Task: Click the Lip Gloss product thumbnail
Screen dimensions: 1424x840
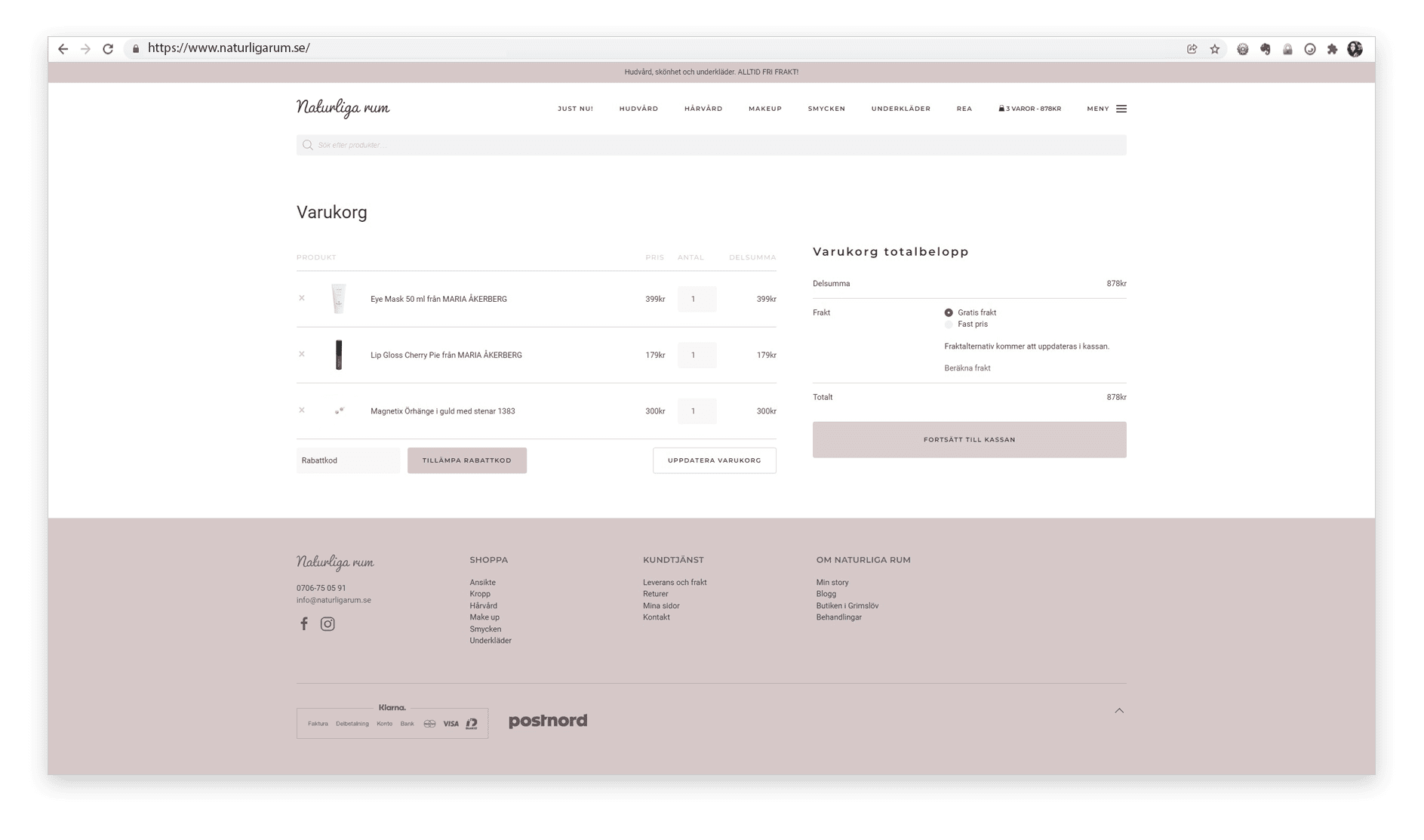Action: (x=339, y=355)
